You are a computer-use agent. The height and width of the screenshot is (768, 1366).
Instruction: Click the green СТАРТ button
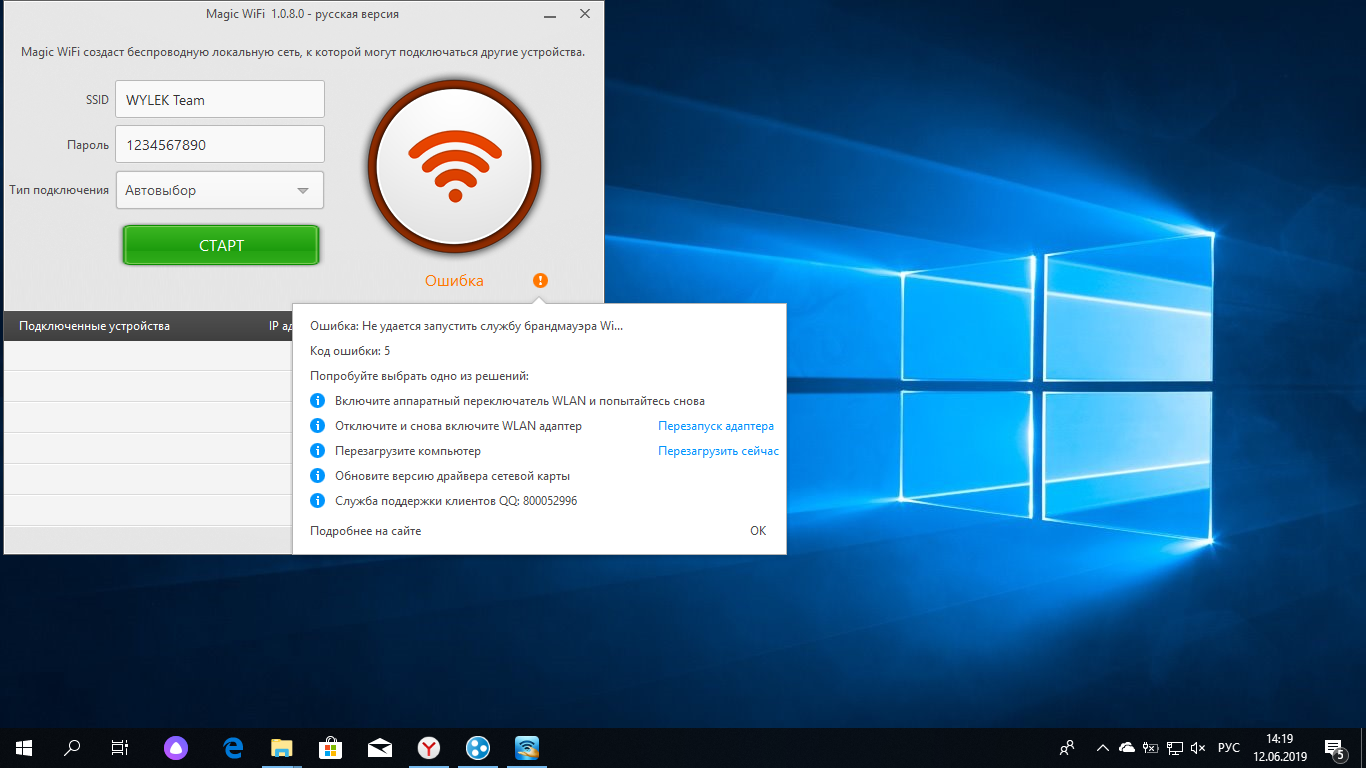(x=221, y=245)
